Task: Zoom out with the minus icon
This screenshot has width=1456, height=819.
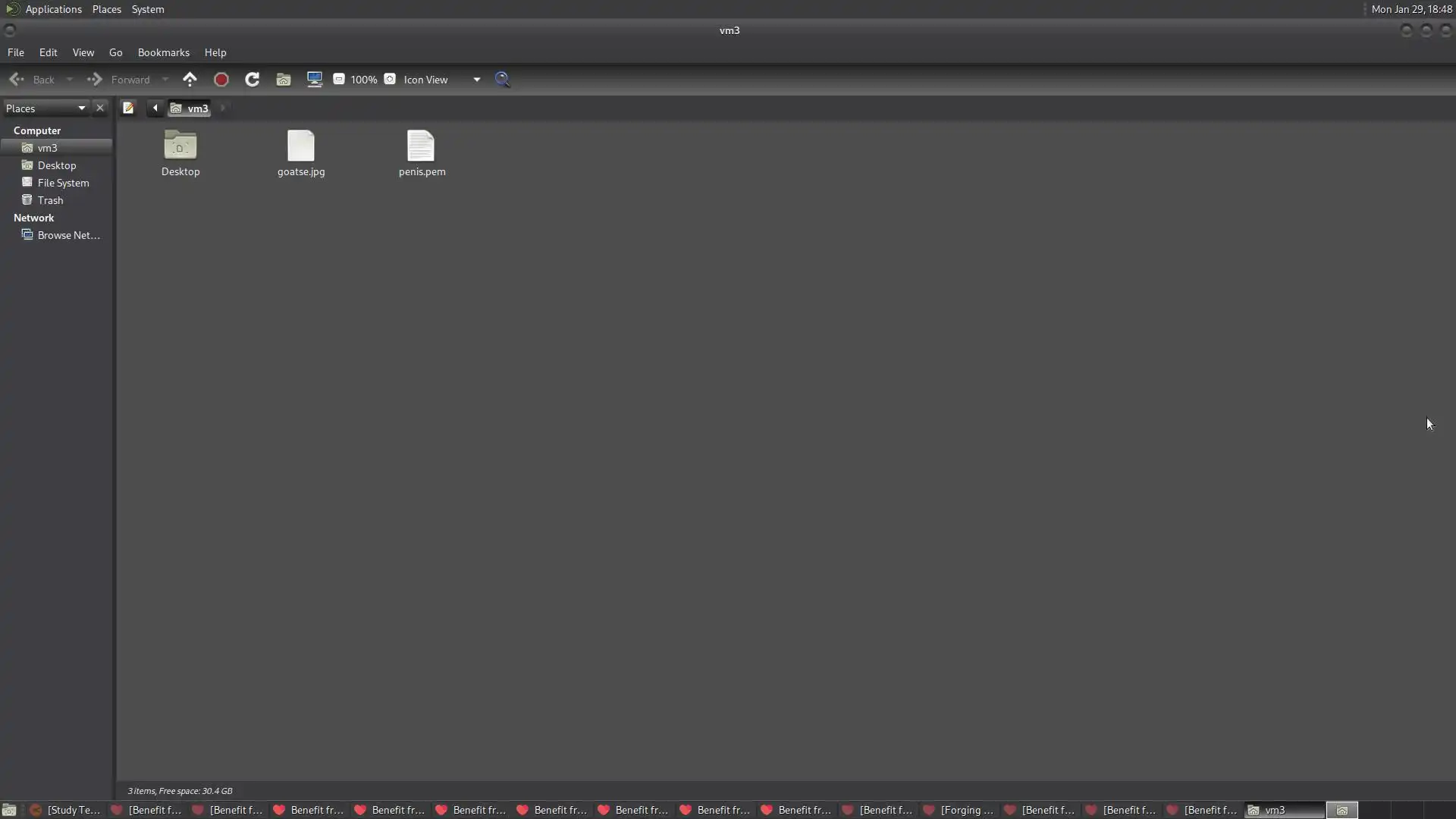Action: click(x=339, y=79)
